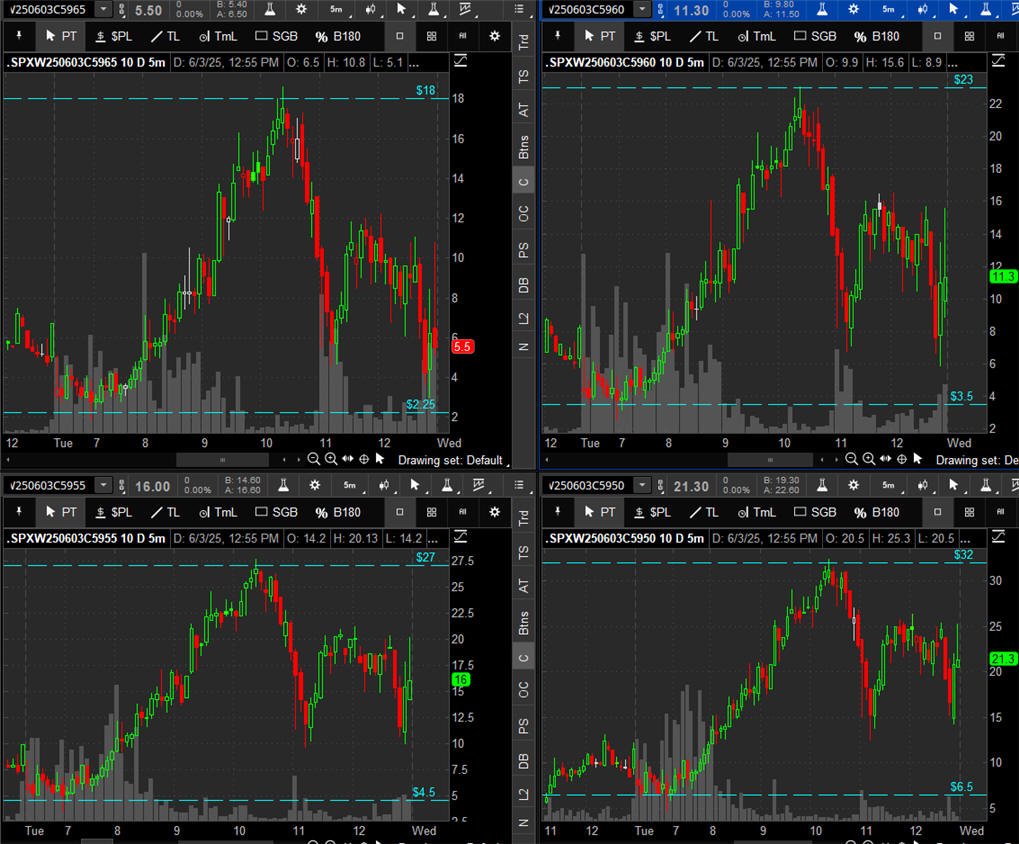
Task: Open drawing toolbar settings gear above 5965 chart
Action: coord(495,36)
